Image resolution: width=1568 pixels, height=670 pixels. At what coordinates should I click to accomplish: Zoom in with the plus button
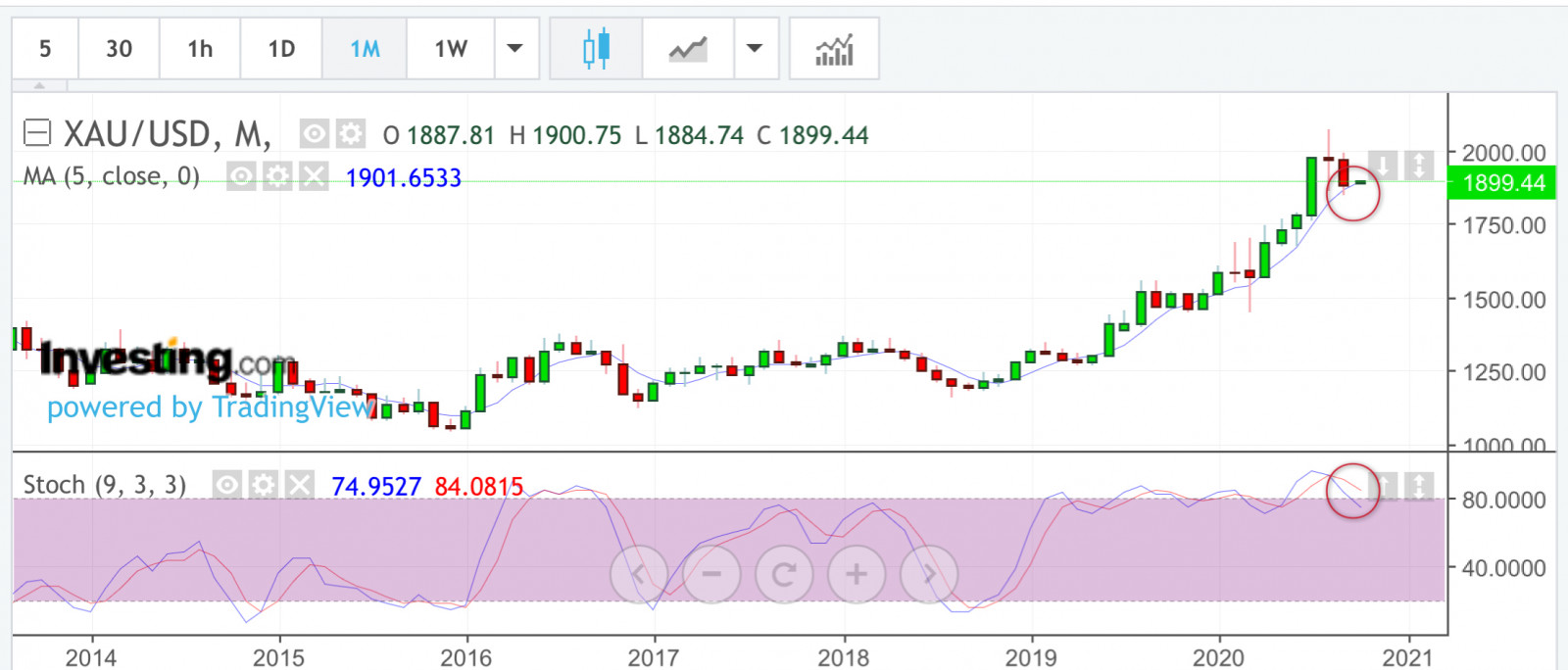pos(857,574)
